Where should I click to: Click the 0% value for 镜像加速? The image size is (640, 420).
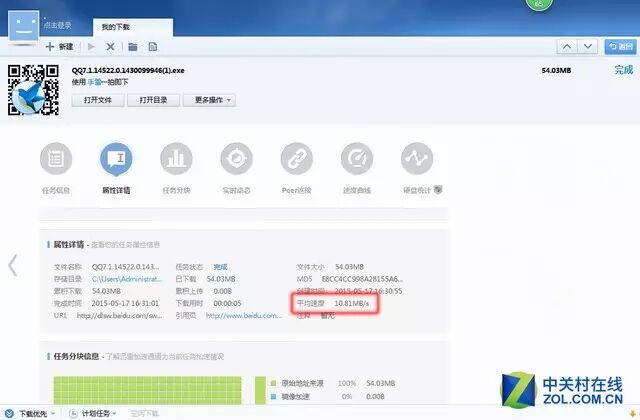click(347, 396)
